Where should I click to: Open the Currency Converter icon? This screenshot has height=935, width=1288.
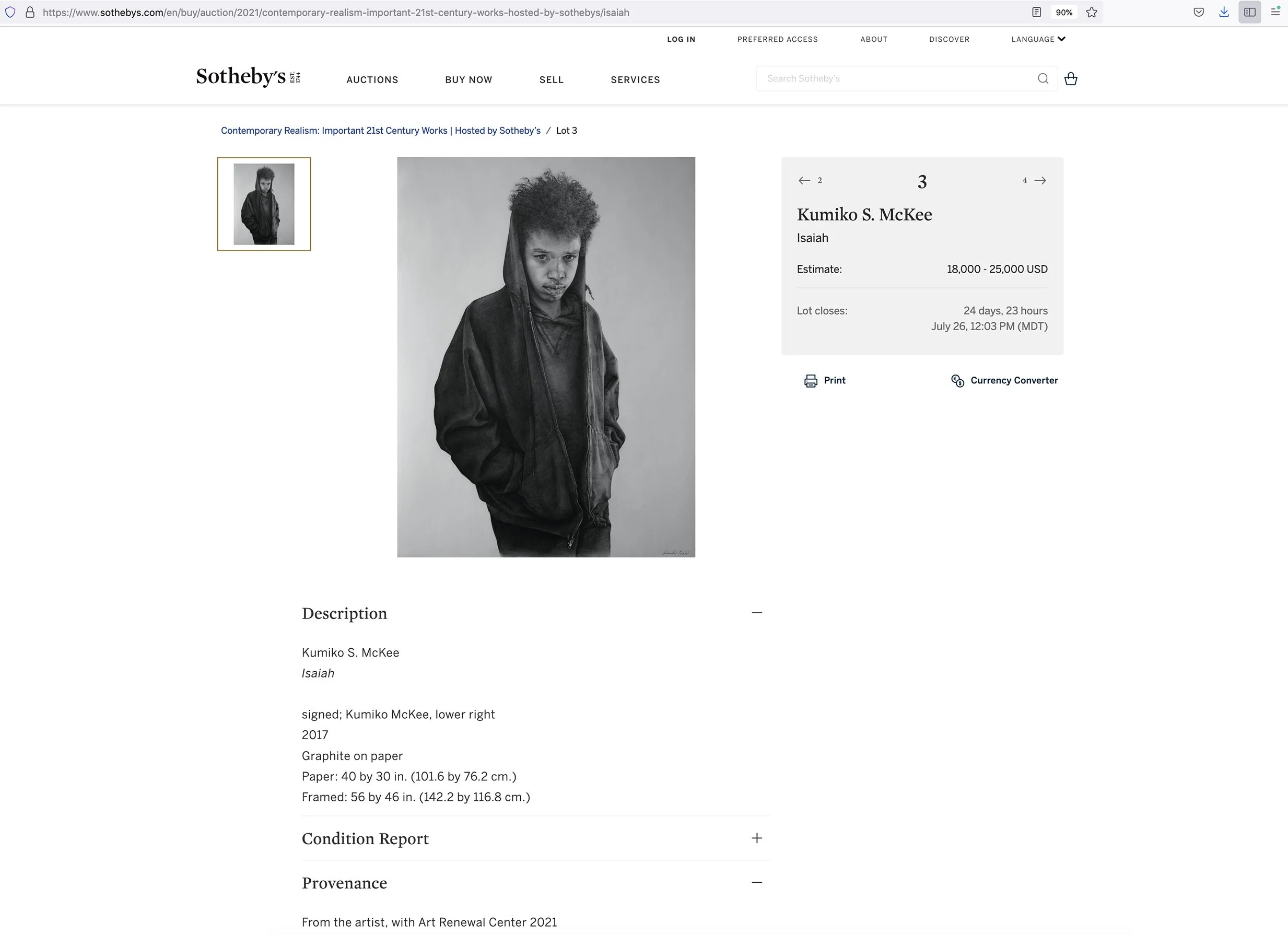[x=957, y=381]
